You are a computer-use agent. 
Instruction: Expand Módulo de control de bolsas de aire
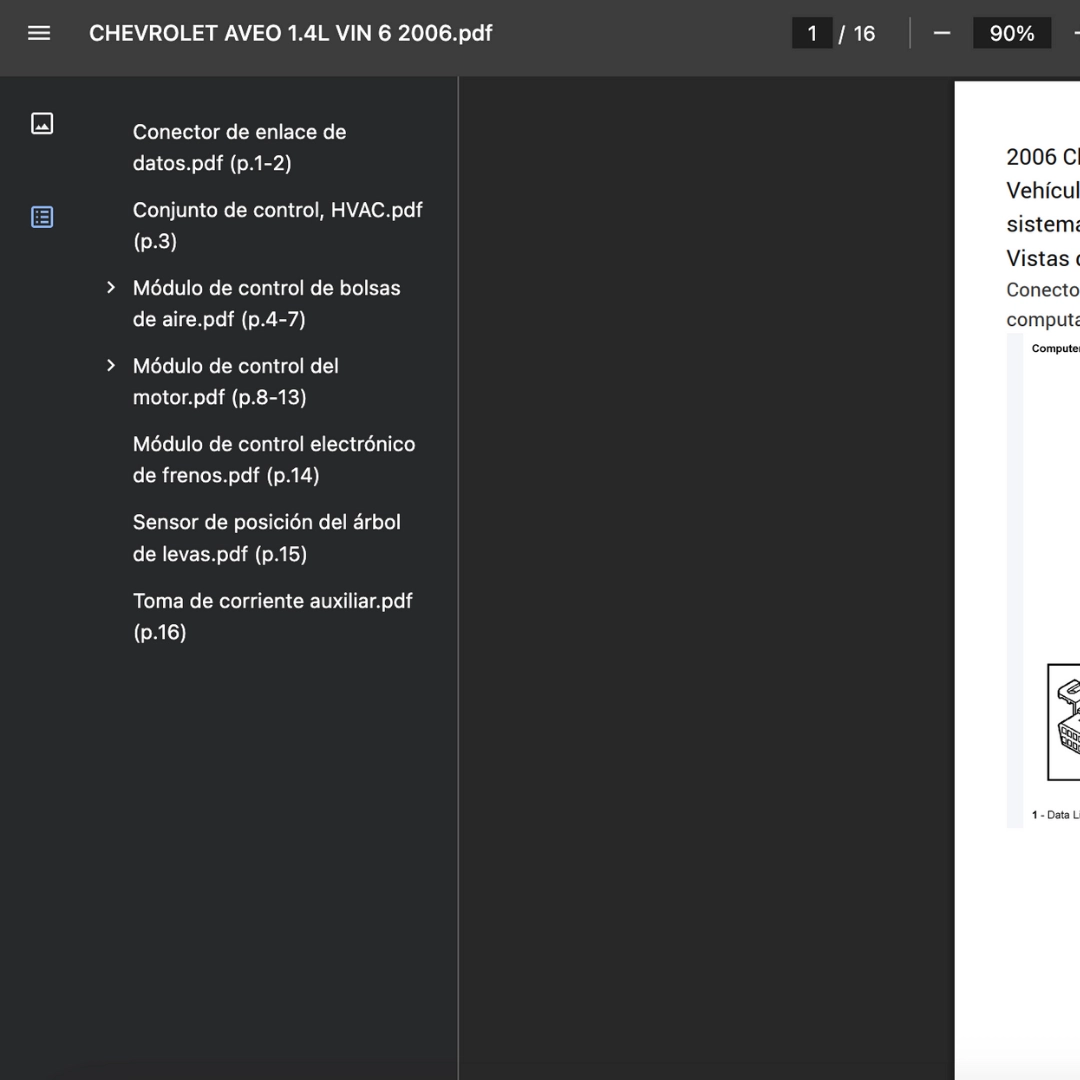click(111, 288)
